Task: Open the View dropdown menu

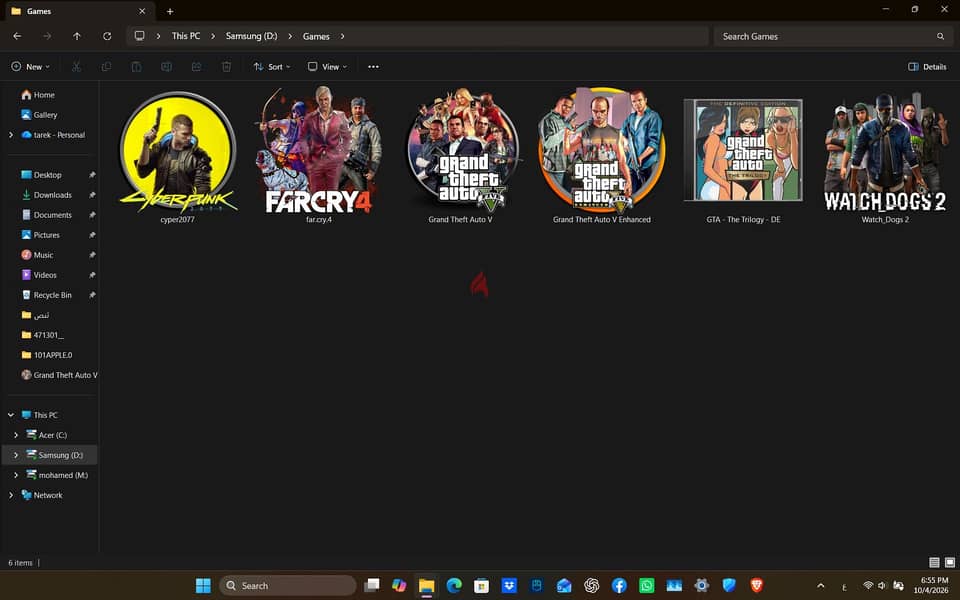Action: (x=328, y=67)
